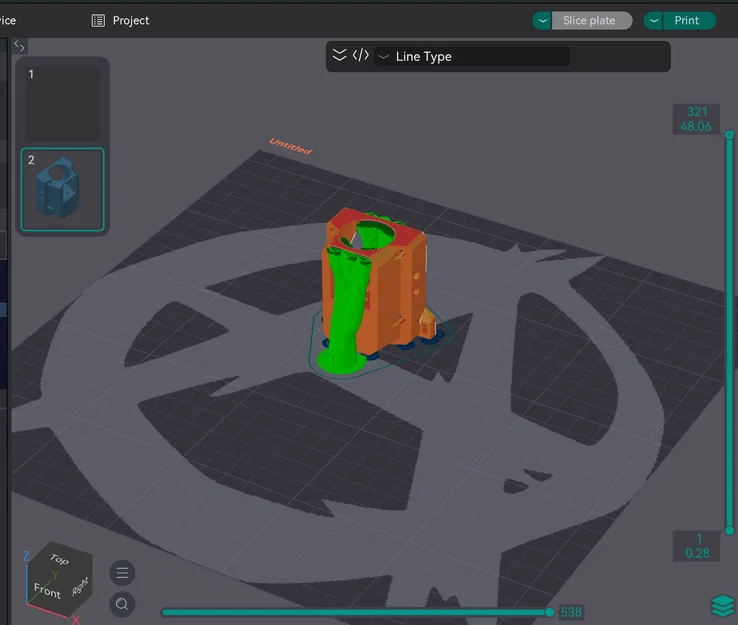
Task: Click the magnifier zoom icon
Action: (122, 604)
